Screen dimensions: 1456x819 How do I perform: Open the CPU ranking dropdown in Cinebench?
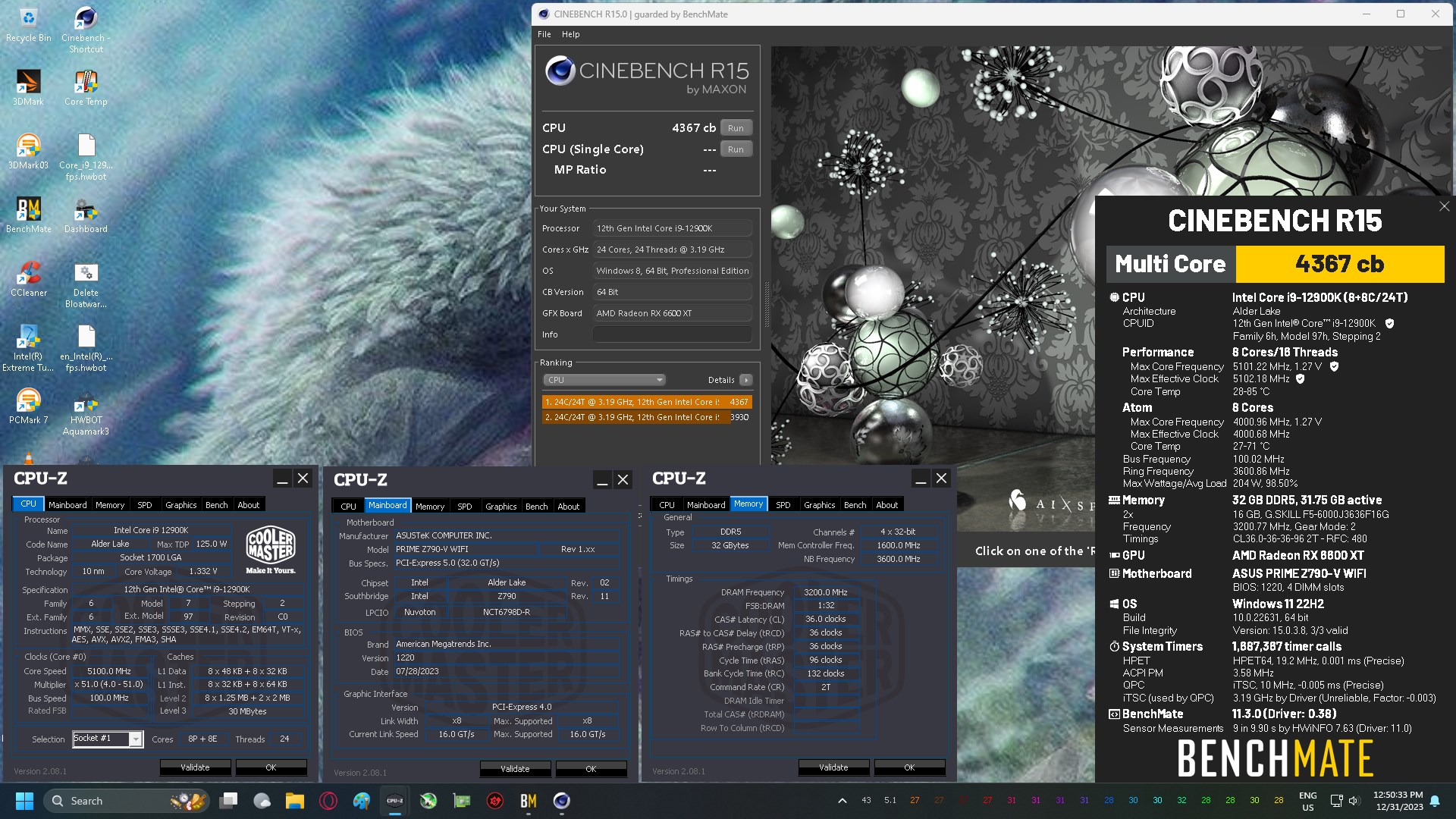(x=604, y=380)
